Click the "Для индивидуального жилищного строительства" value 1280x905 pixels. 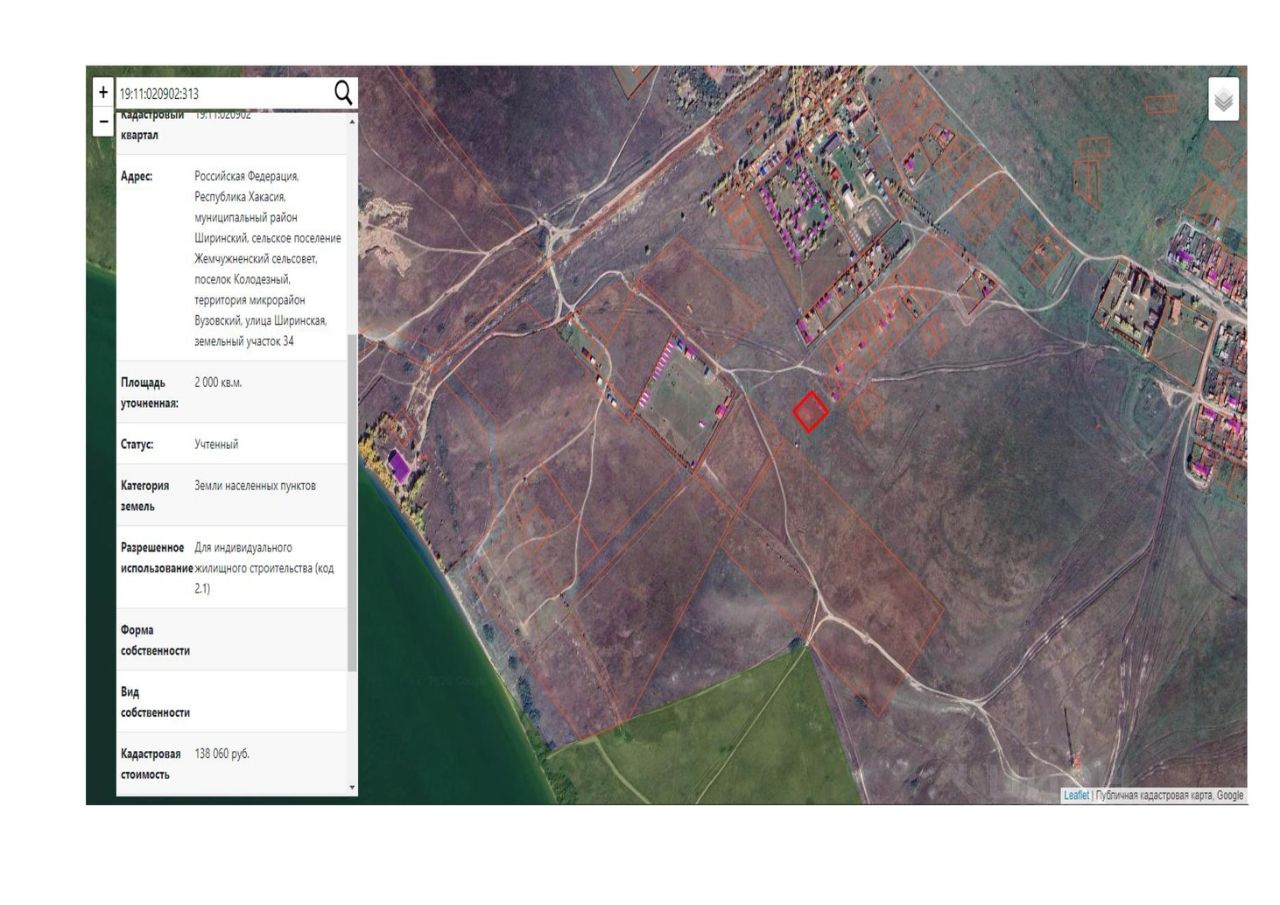click(264, 568)
